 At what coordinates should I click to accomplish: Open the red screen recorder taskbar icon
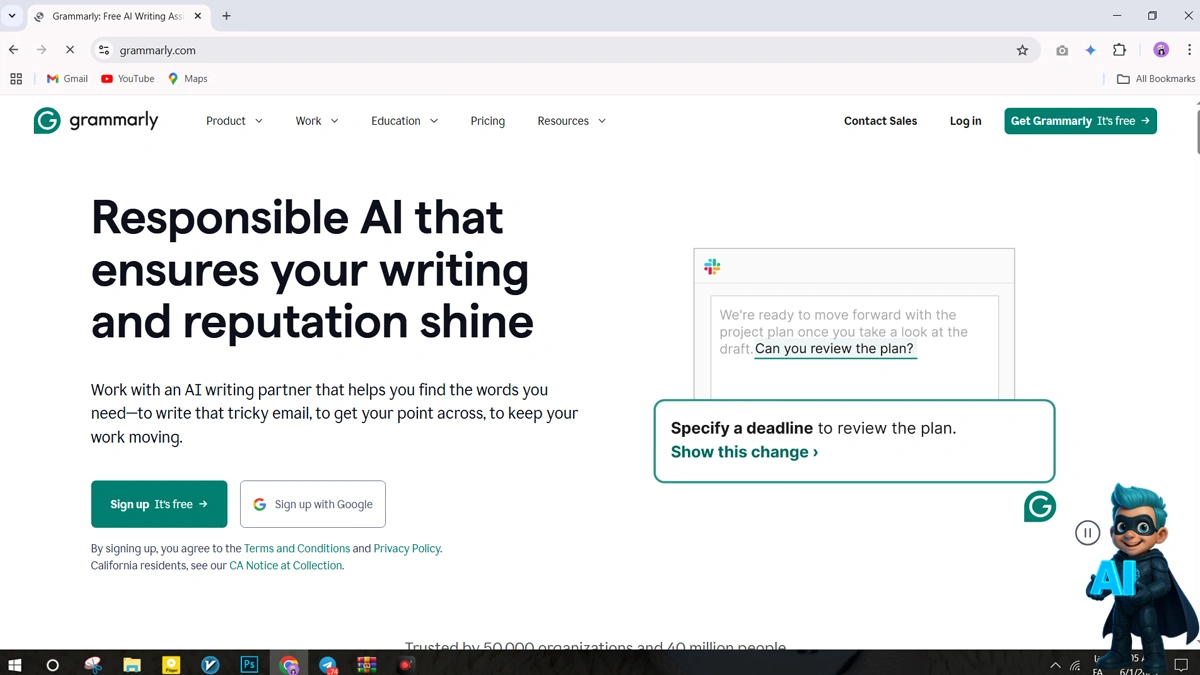(406, 665)
